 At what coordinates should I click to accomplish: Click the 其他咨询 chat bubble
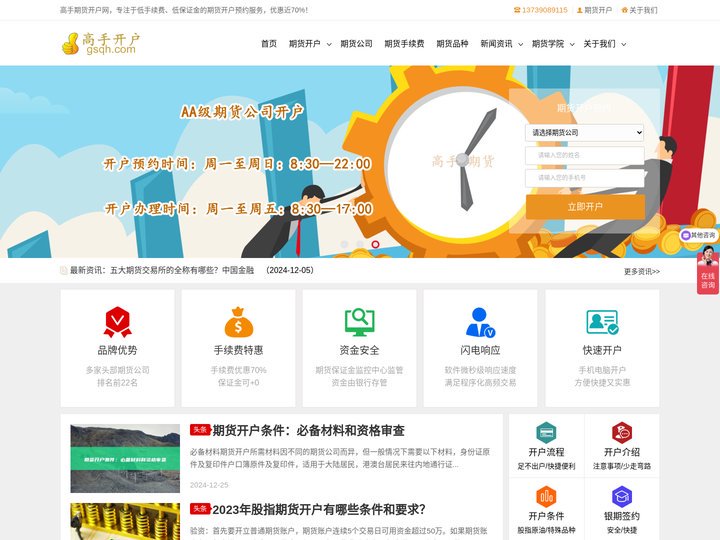(698, 235)
